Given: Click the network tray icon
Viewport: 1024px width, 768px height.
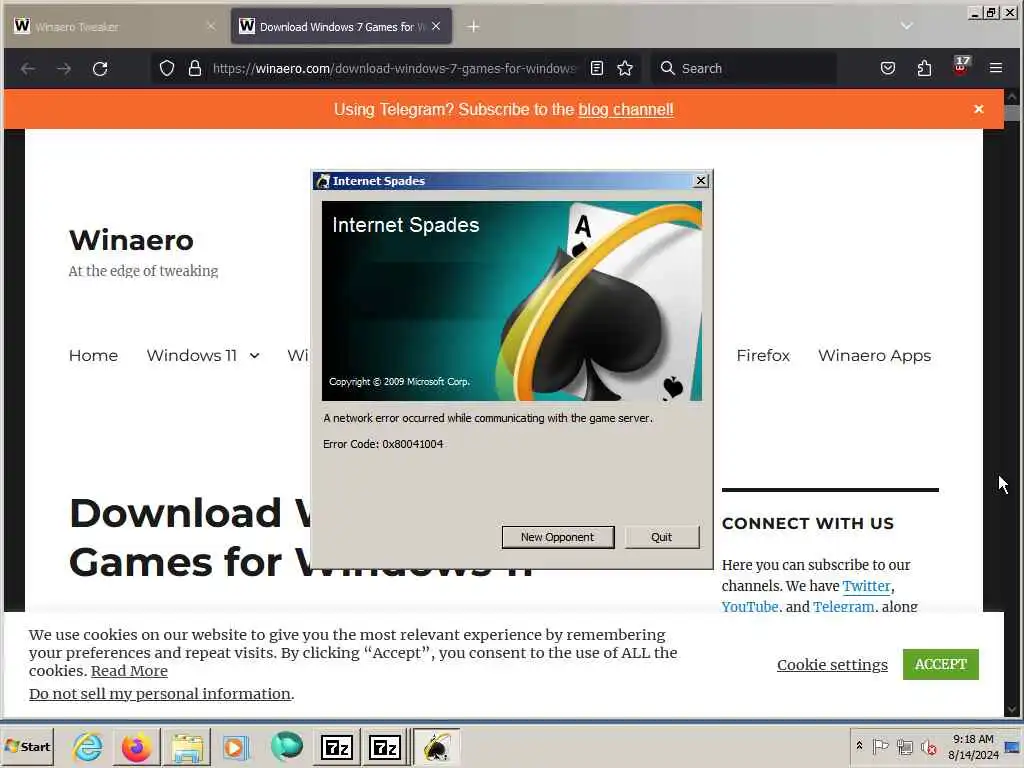Looking at the screenshot, I should 904,746.
